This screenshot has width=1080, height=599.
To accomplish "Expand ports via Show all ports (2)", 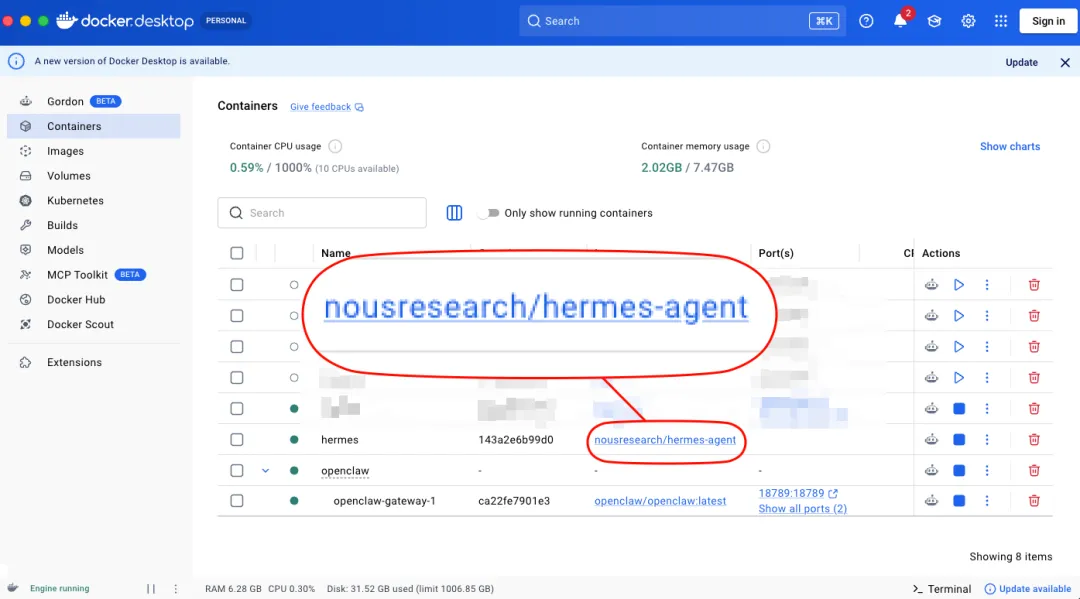I will pyautogui.click(x=802, y=509).
